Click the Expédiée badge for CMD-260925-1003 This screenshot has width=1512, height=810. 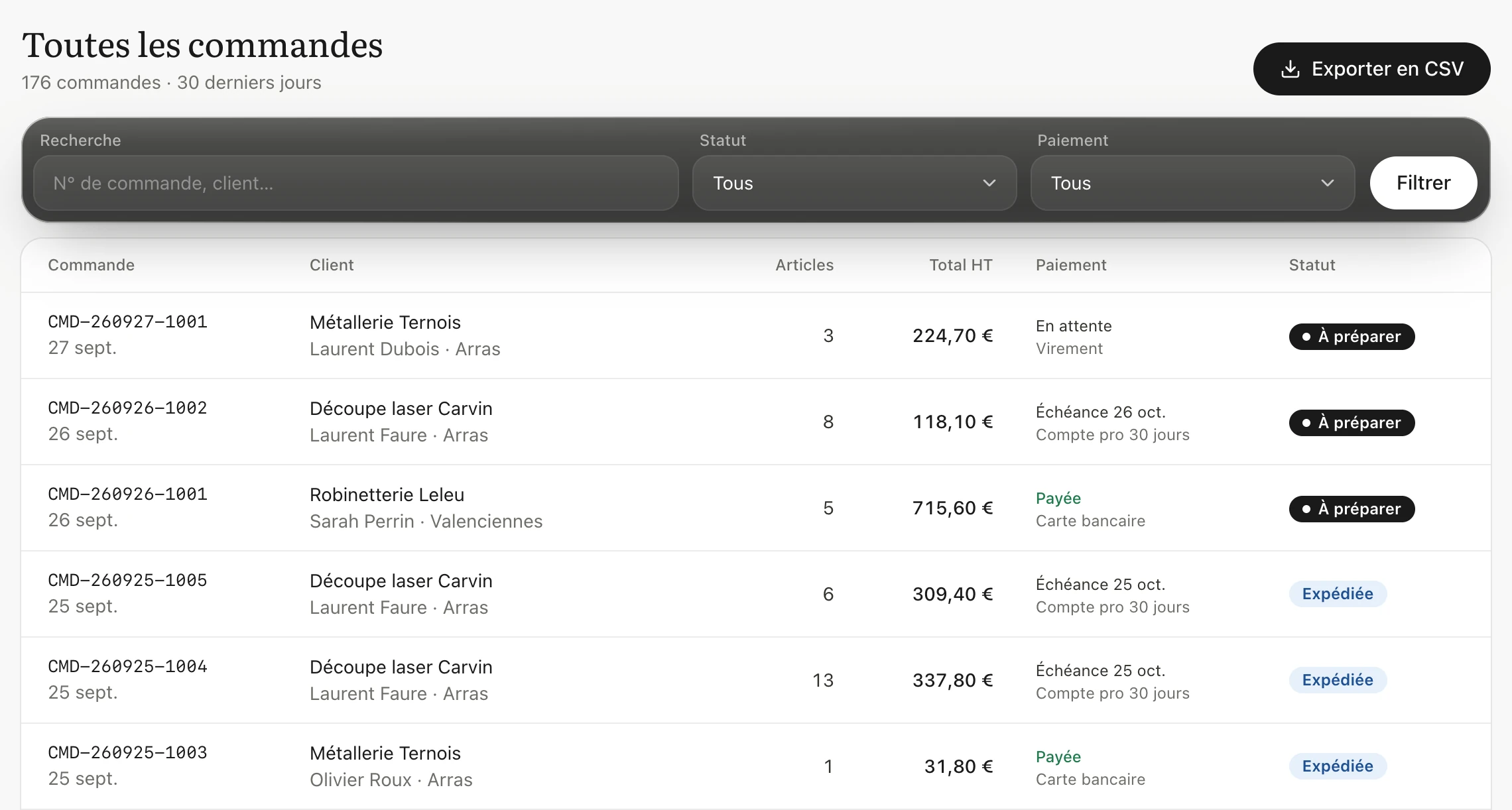click(x=1338, y=766)
